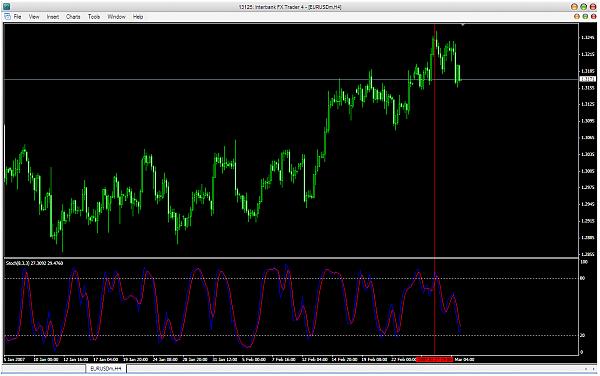Open the Help menu
Image resolution: width=600 pixels, height=376 pixels.
tap(138, 17)
